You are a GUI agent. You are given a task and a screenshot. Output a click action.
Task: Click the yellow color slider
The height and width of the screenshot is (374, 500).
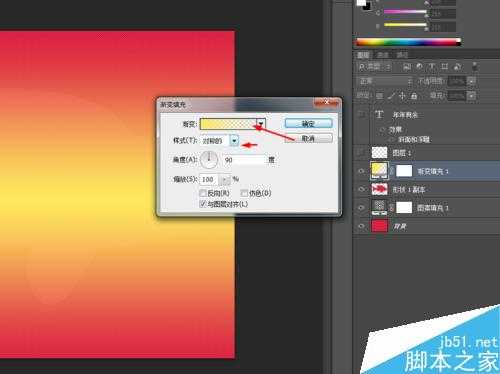[x=405, y=25]
